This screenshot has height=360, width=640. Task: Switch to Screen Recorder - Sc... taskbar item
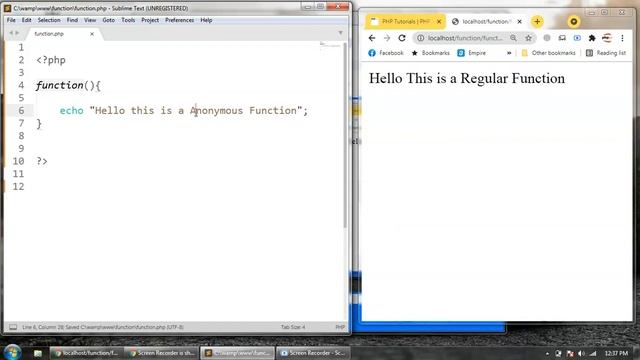[x=313, y=353]
